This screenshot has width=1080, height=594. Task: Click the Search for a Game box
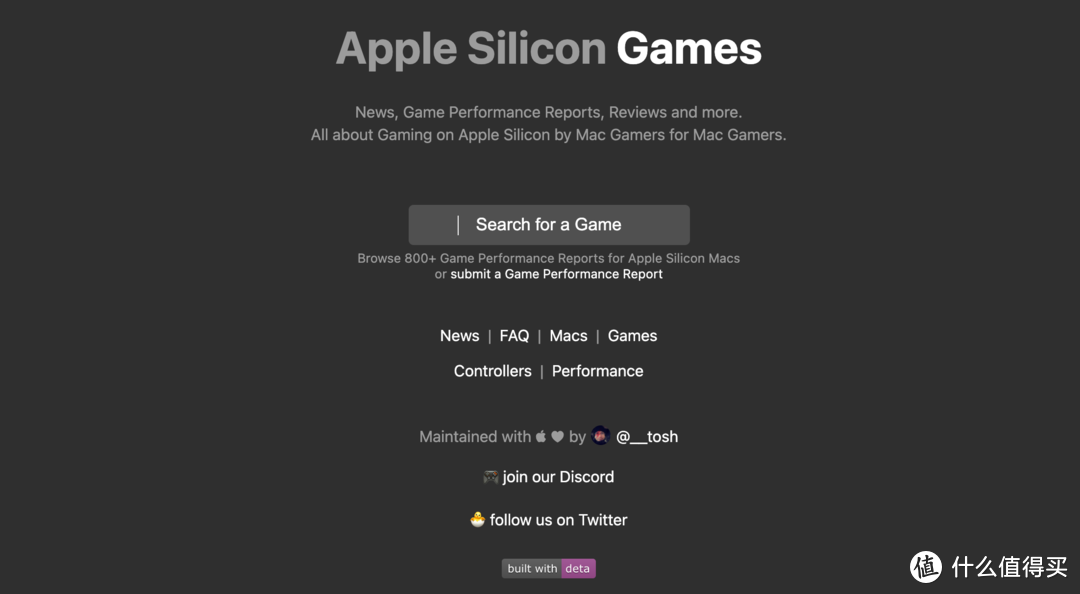click(x=548, y=224)
